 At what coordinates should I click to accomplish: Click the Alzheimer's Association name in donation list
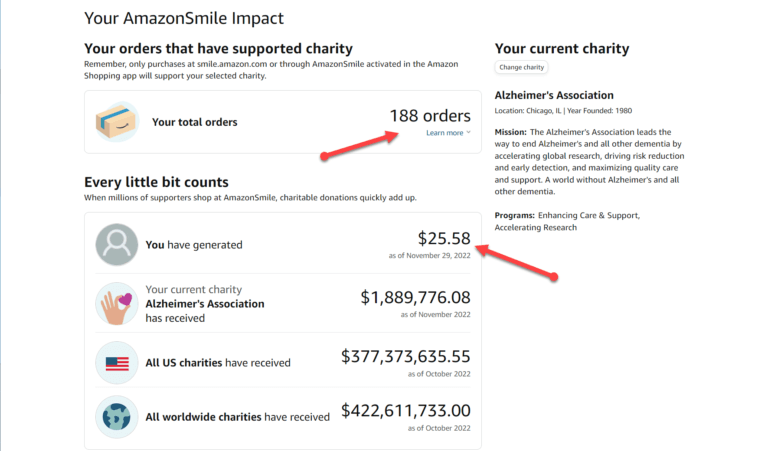tap(205, 304)
